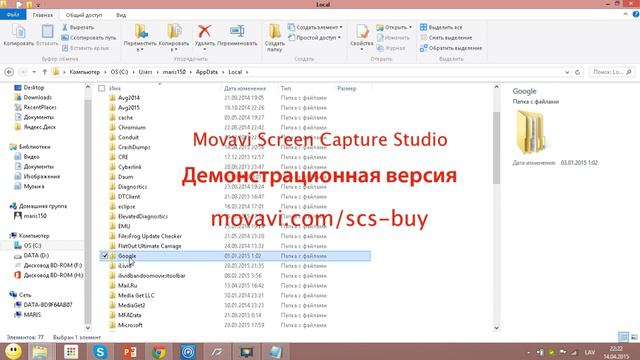
Task: Switch to Общий доступ tab
Action: 84,15
